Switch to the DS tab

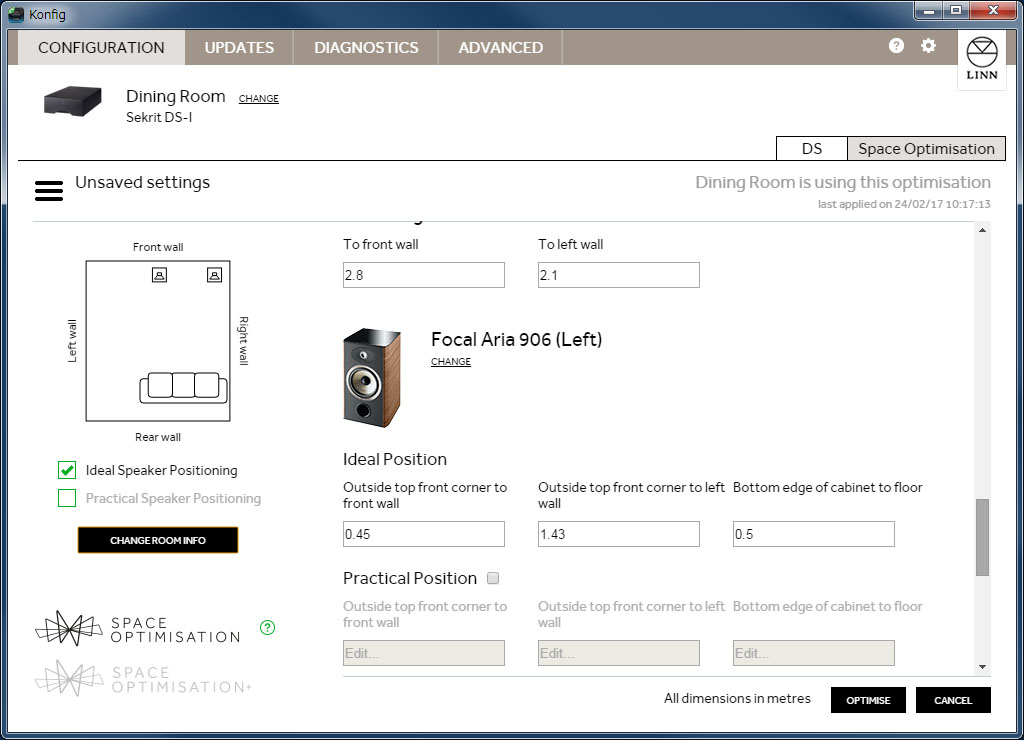click(812, 148)
